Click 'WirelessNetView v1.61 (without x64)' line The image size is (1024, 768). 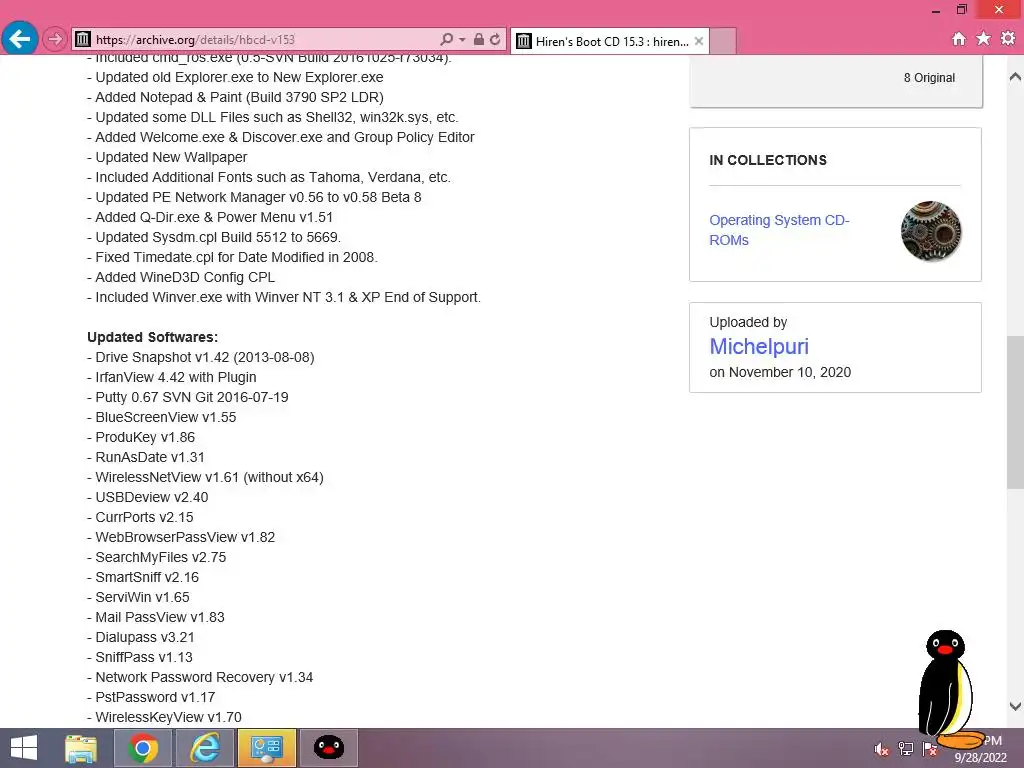click(205, 477)
